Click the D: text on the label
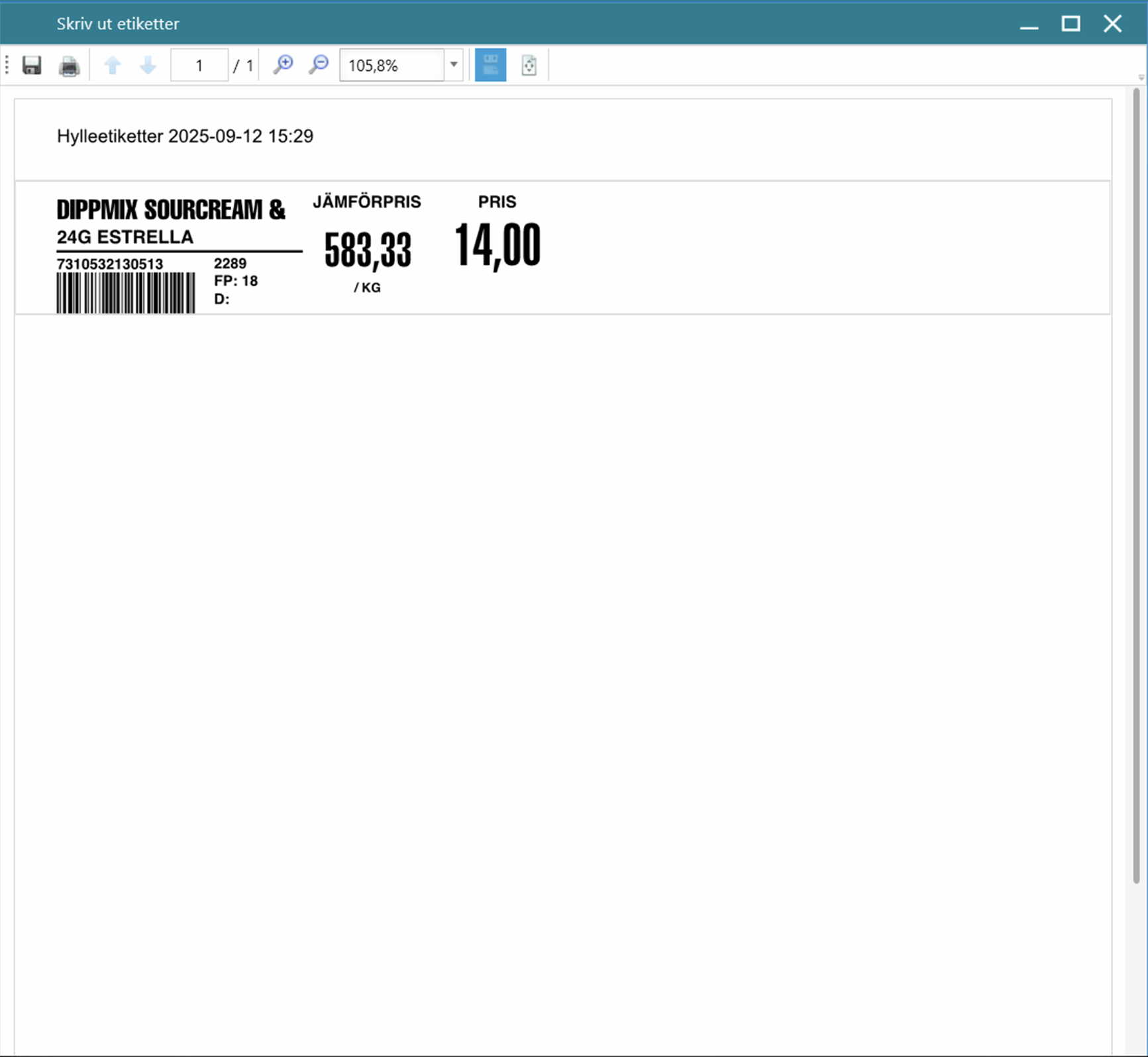The image size is (1148, 1057). click(221, 299)
